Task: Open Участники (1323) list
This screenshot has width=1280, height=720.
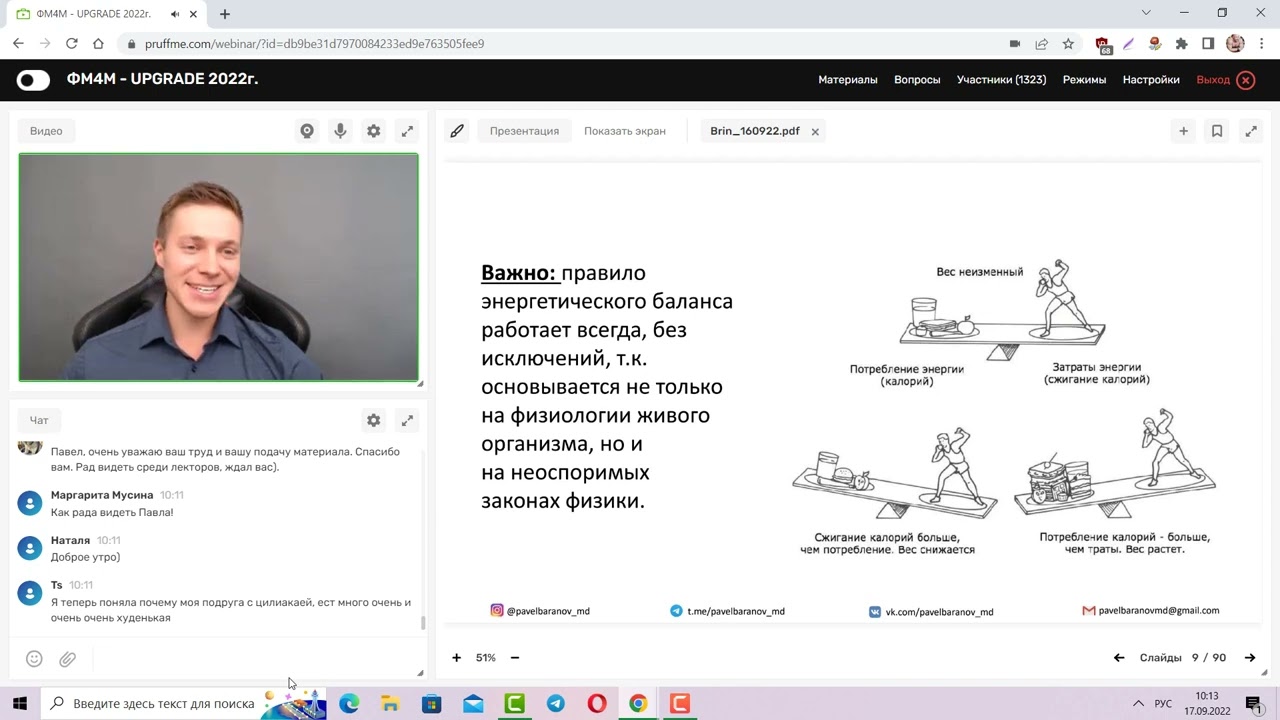Action: pyautogui.click(x=1002, y=79)
